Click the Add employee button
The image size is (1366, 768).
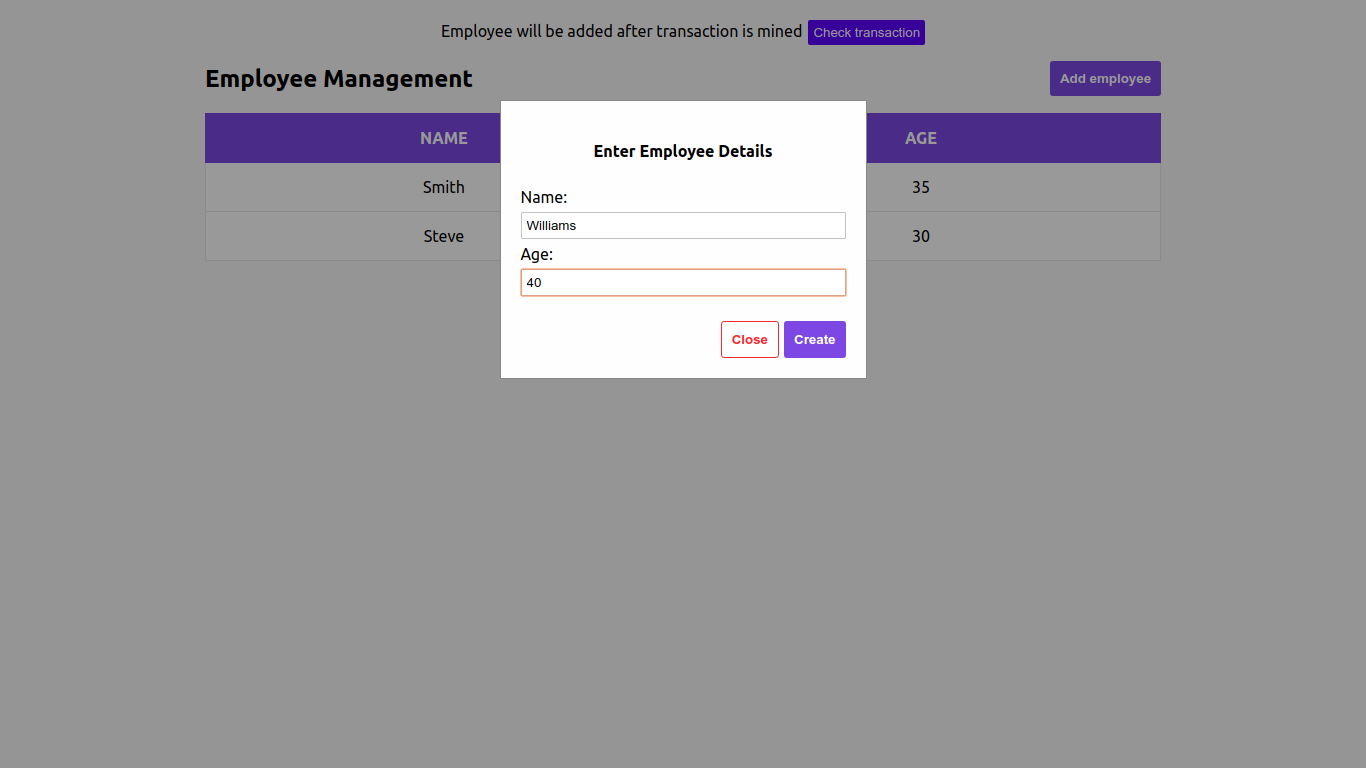[1105, 78]
